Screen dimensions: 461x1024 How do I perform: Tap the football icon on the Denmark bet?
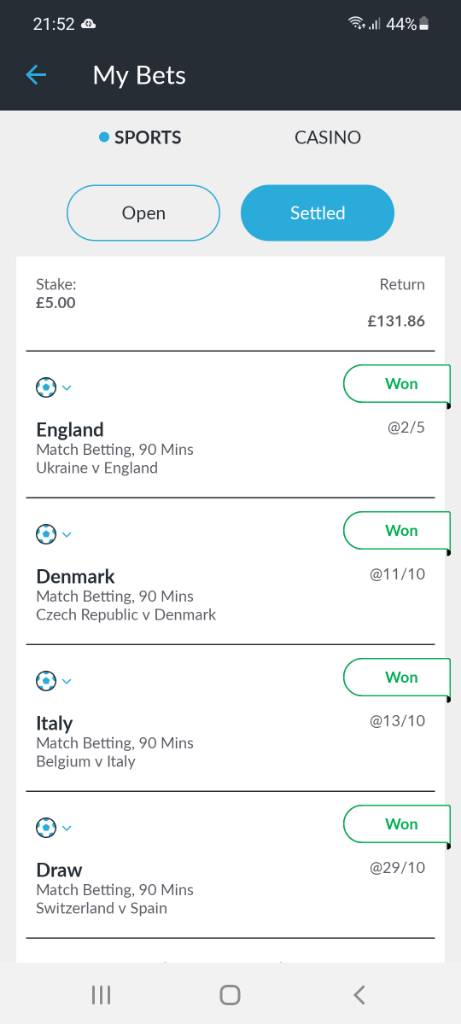46,535
